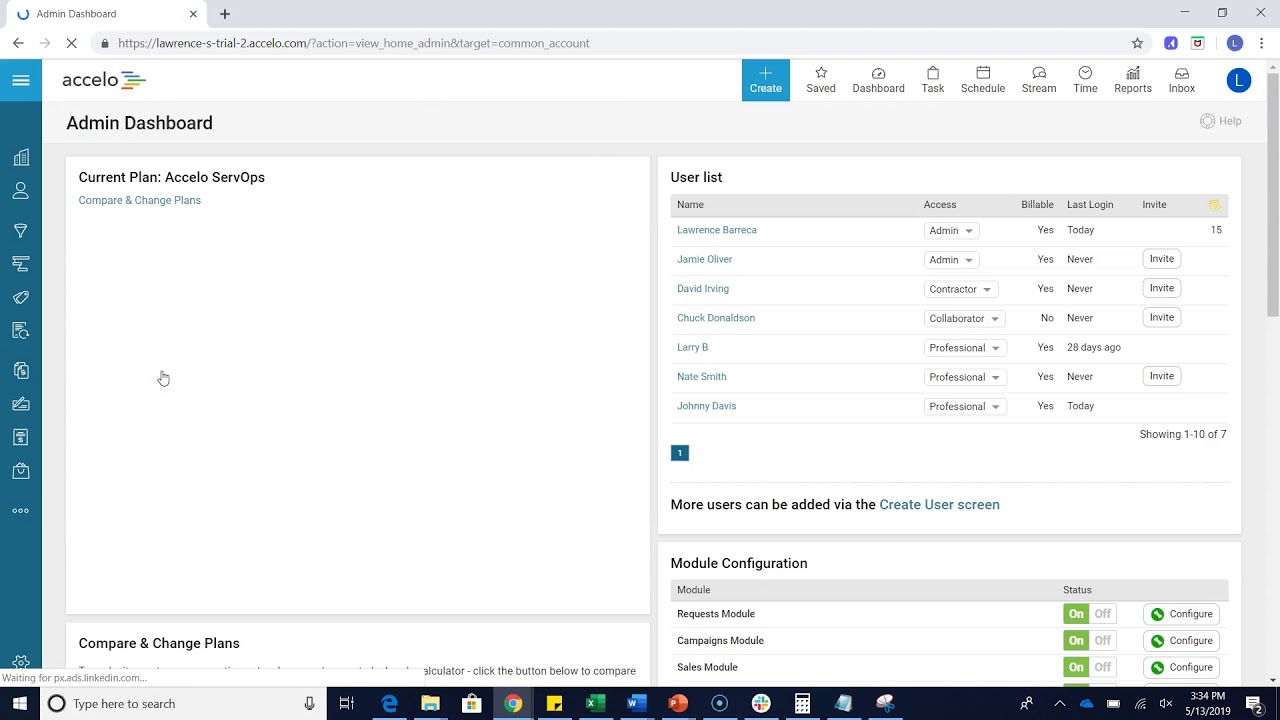Screen dimensions: 1280x720
Task: Open Excel from the taskbar
Action: [x=595, y=704]
